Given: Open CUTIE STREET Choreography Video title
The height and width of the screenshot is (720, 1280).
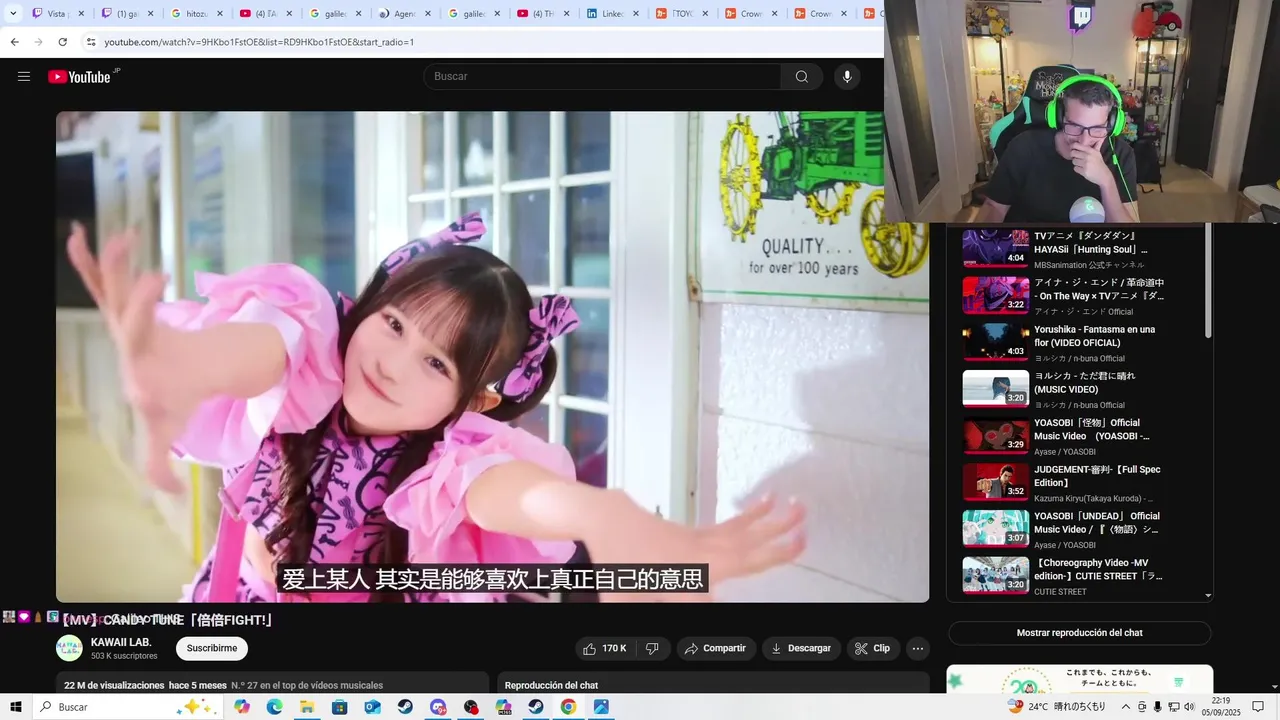Looking at the screenshot, I should pyautogui.click(x=1098, y=569).
